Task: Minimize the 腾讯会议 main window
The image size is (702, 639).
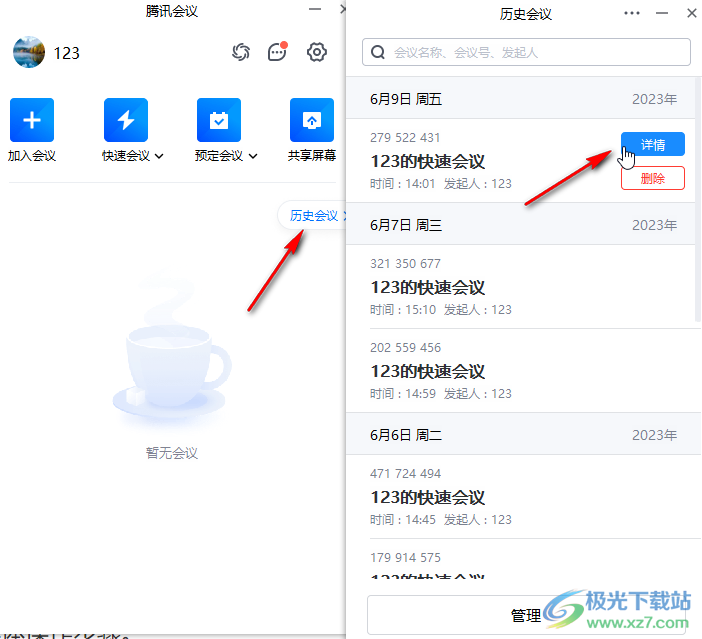Action: (x=315, y=9)
